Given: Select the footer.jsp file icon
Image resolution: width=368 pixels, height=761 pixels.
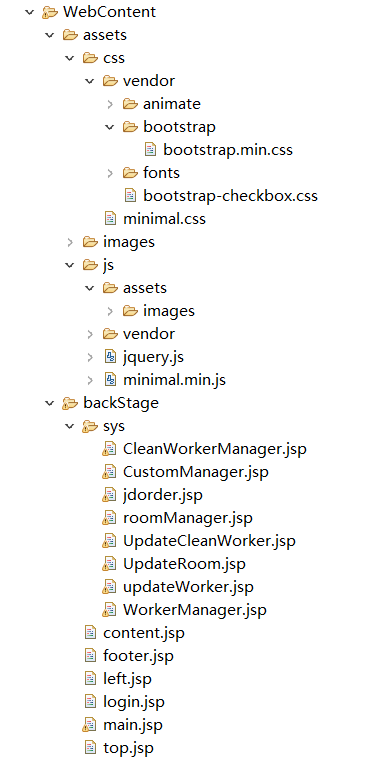Looking at the screenshot, I should 91,656.
